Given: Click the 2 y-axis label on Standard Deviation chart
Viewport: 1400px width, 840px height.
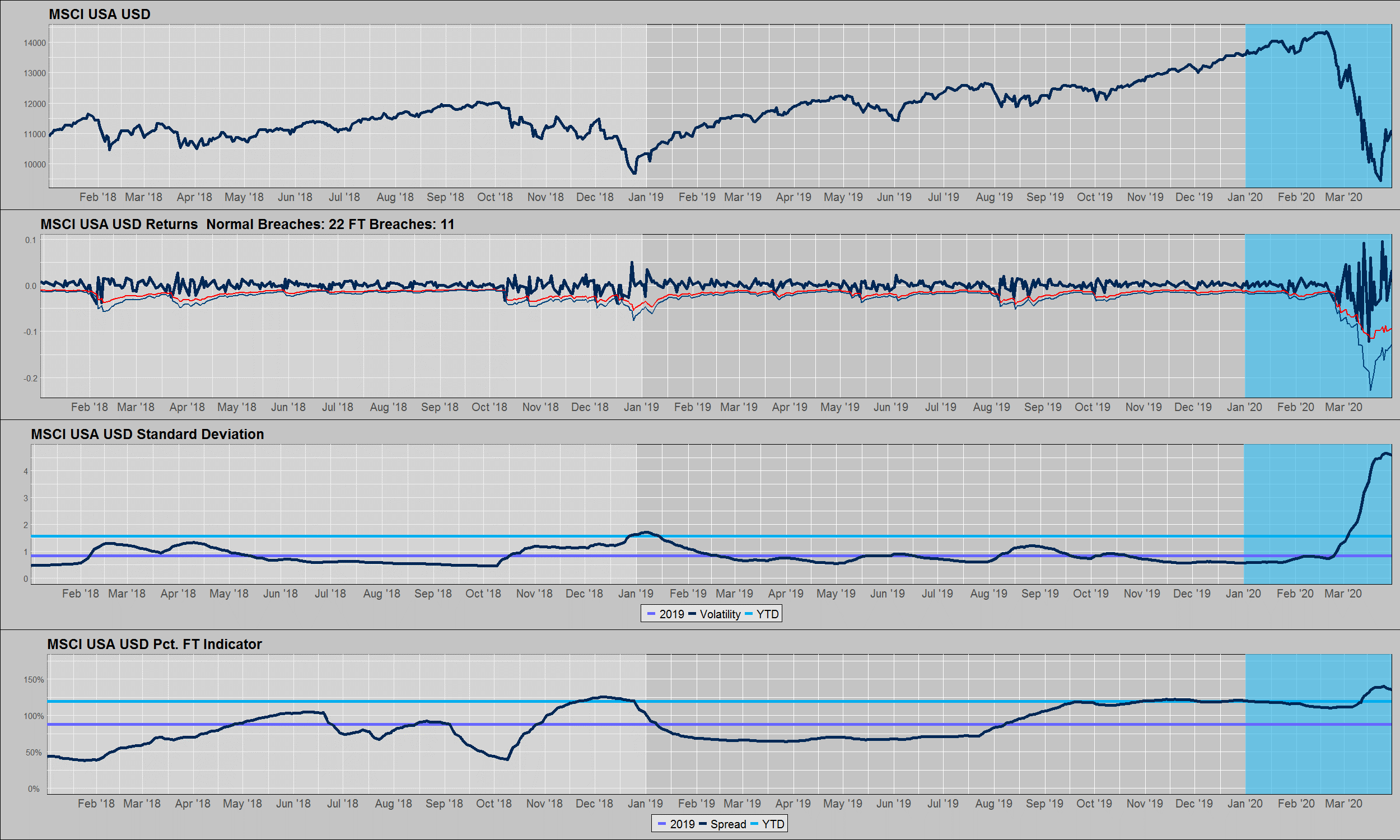Looking at the screenshot, I should pyautogui.click(x=25, y=525).
